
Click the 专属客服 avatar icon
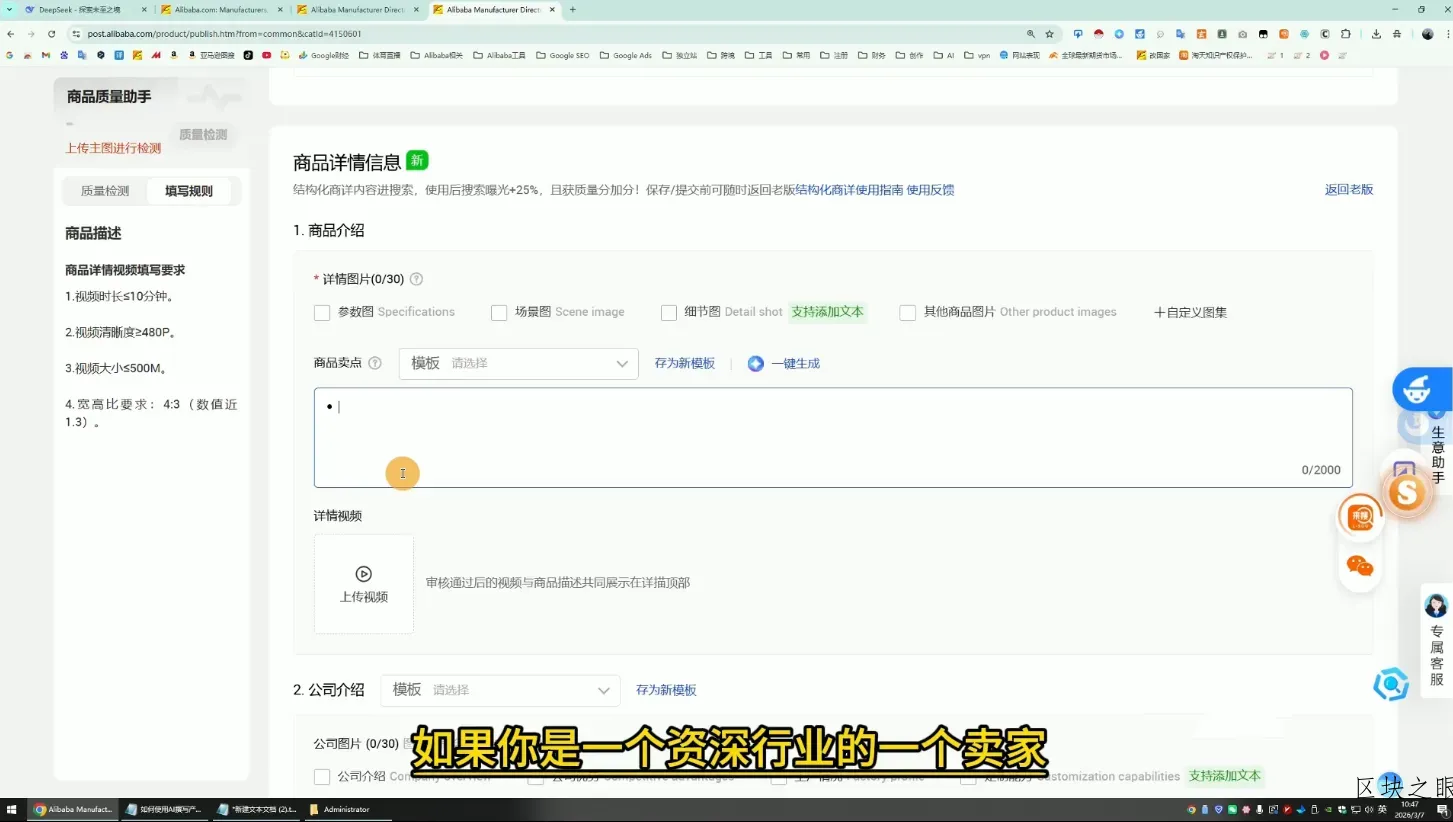click(x=1436, y=606)
